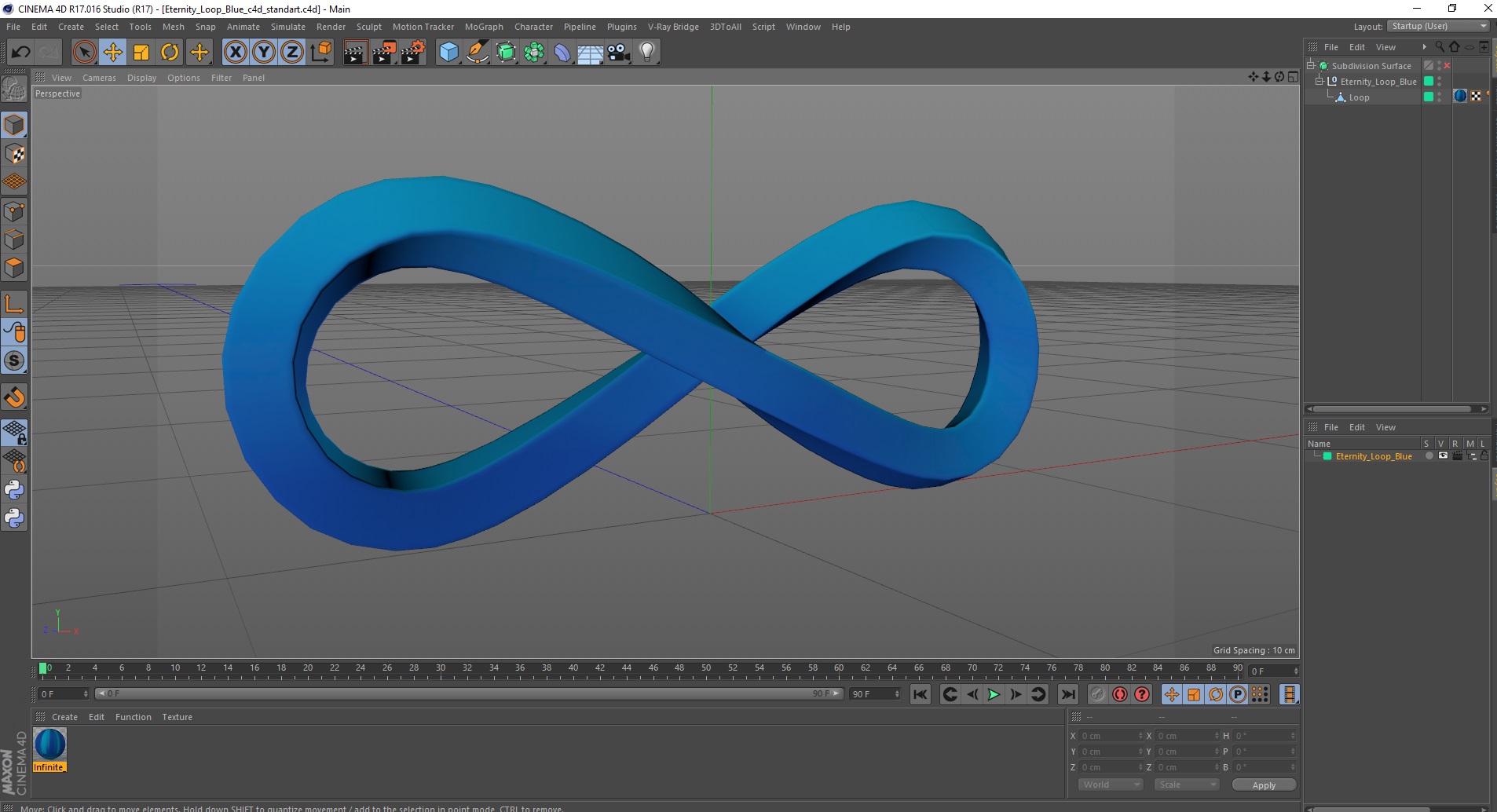Toggle Eternity_Loop_Blue layer lock
The height and width of the screenshot is (812, 1497).
[x=1484, y=455]
